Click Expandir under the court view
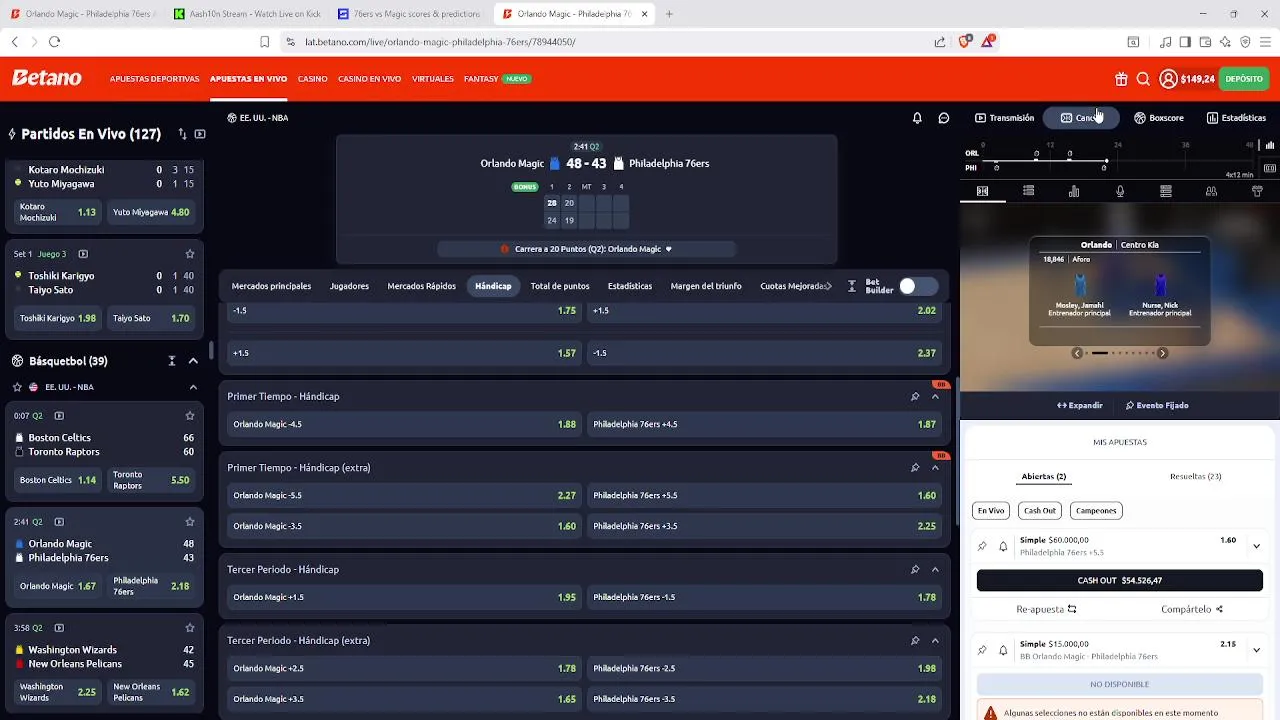 [x=1080, y=406]
